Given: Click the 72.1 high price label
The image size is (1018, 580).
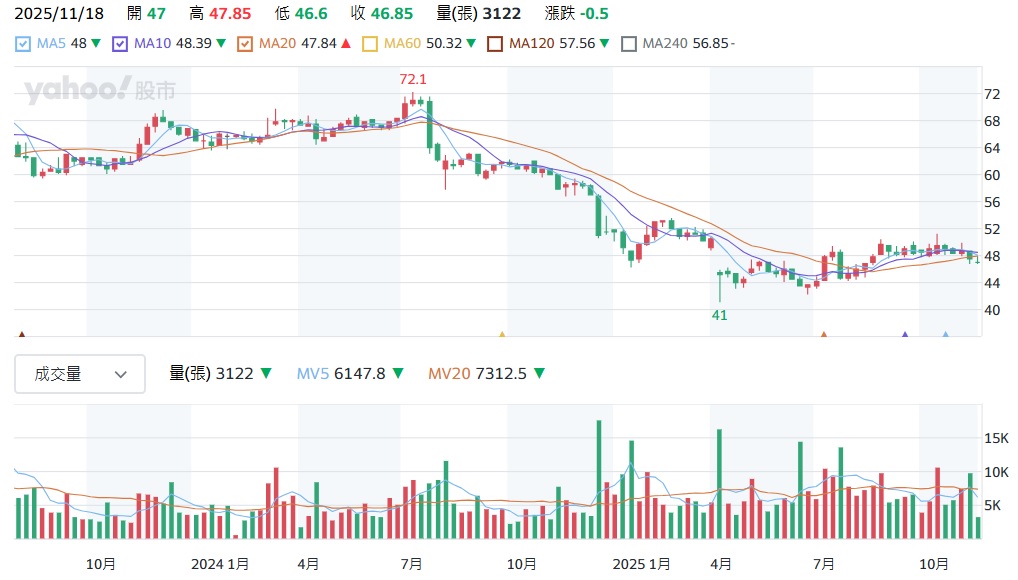Looking at the screenshot, I should coord(412,79).
